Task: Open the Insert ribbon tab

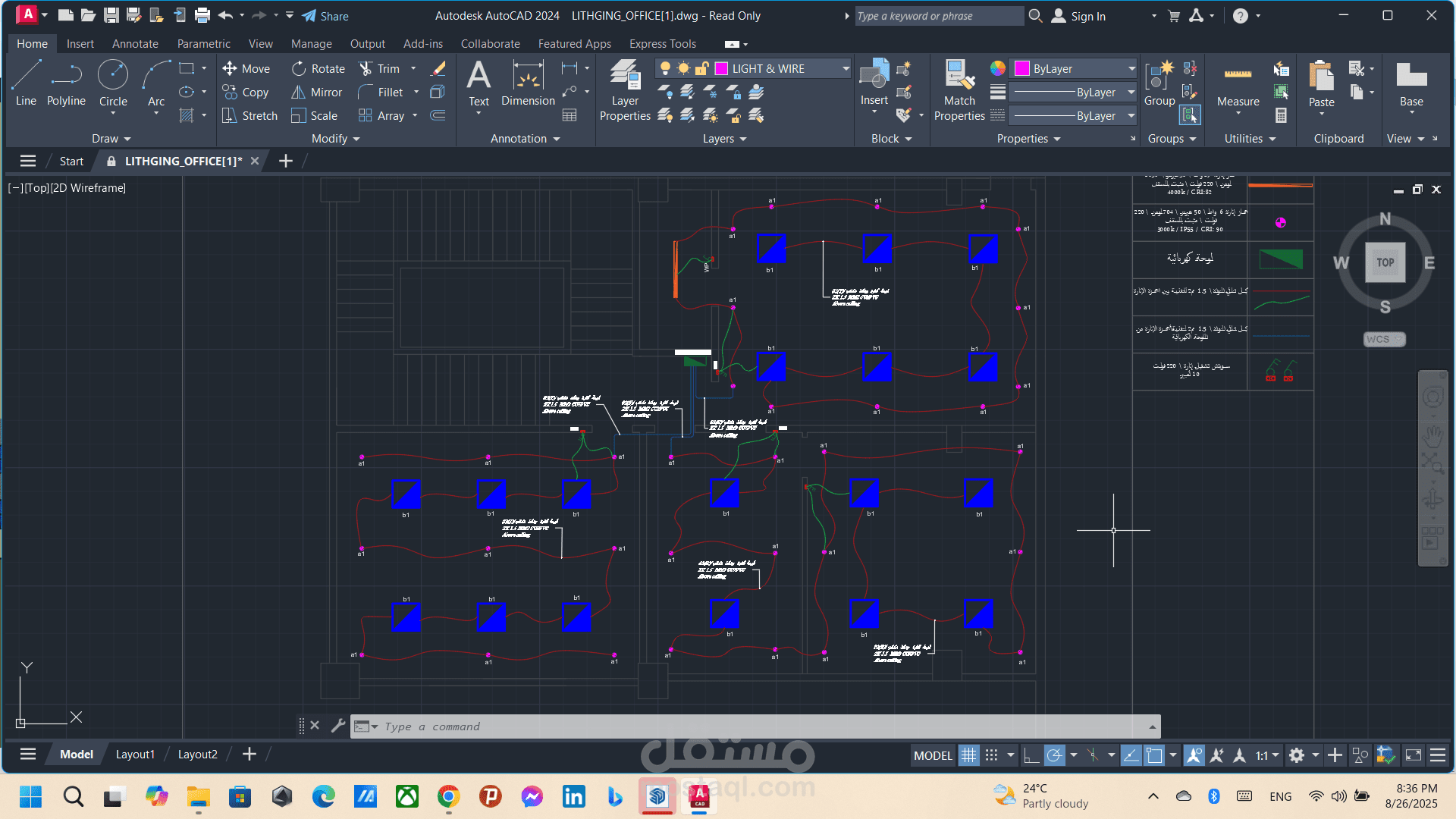Action: (80, 44)
